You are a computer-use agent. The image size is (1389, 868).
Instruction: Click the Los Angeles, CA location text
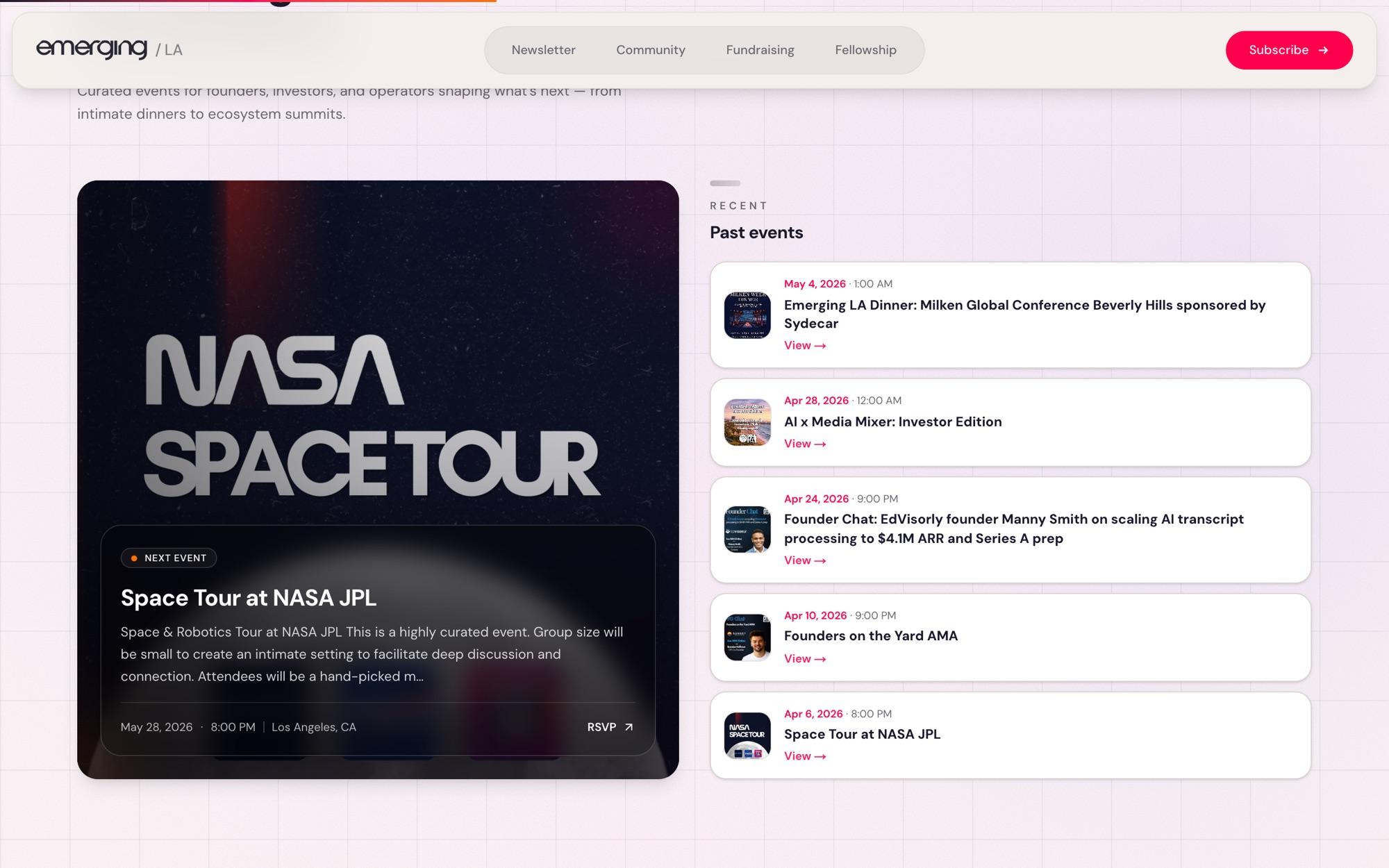(x=314, y=727)
